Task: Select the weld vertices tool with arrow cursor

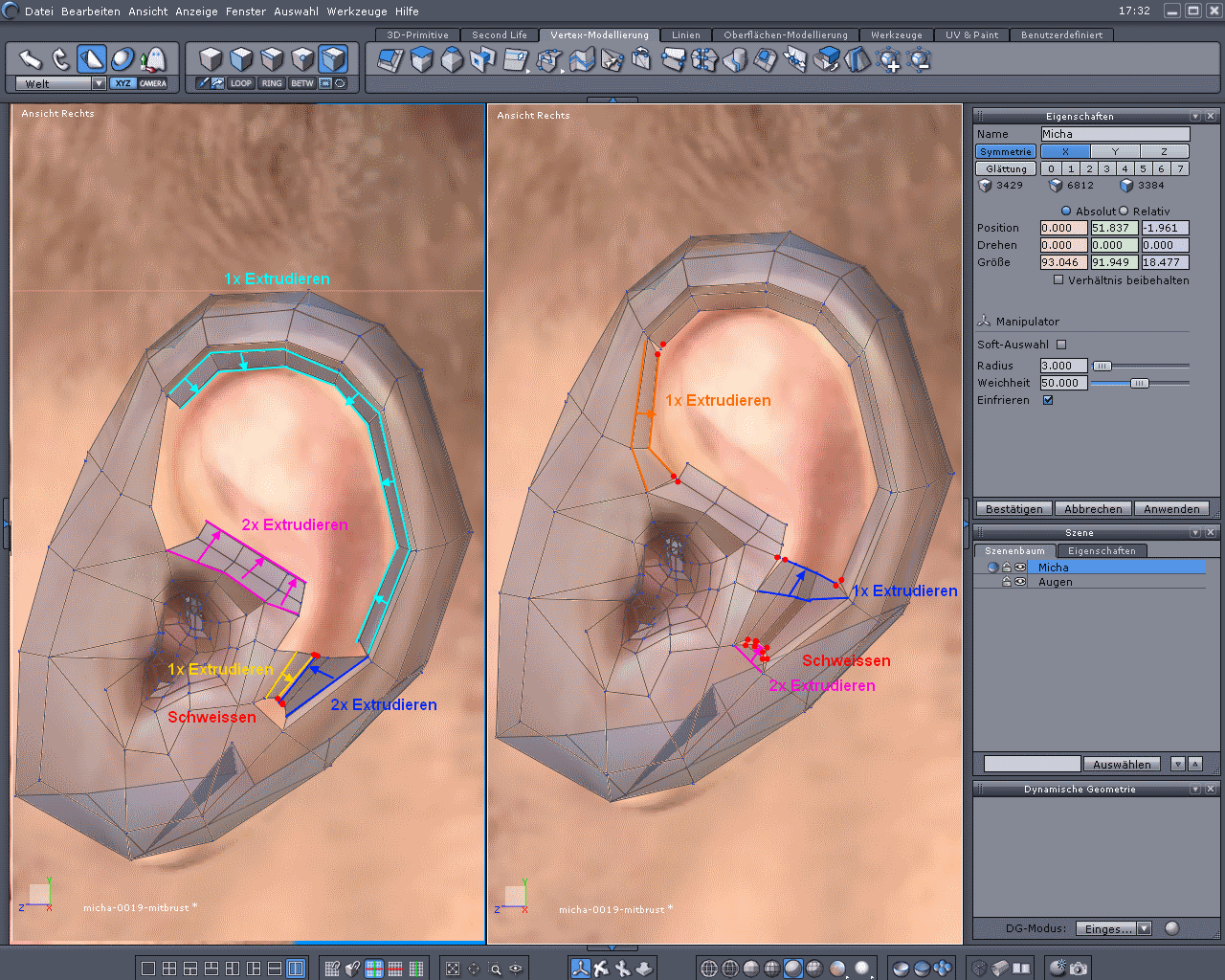Action: click(x=612, y=60)
